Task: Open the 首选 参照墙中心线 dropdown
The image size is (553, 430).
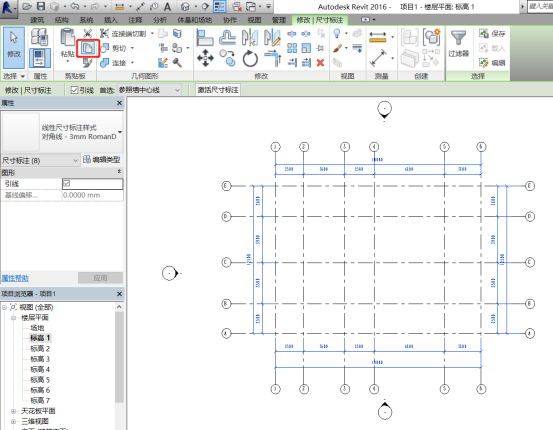Action: point(150,90)
